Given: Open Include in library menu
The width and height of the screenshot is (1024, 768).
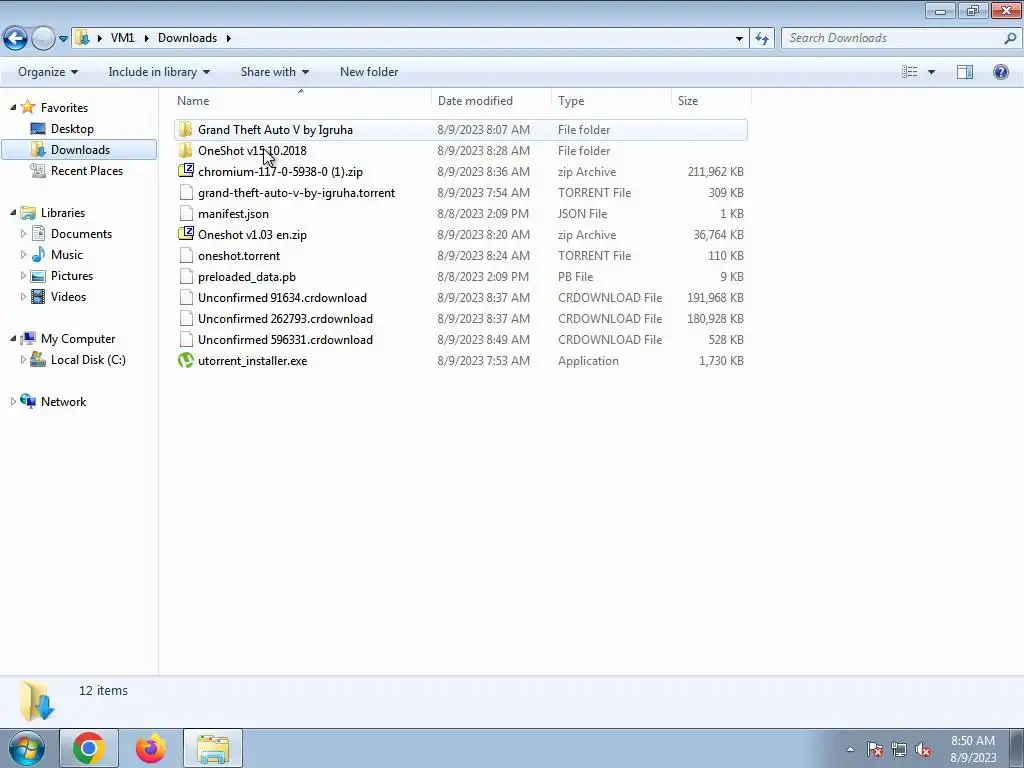Looking at the screenshot, I should pos(159,72).
